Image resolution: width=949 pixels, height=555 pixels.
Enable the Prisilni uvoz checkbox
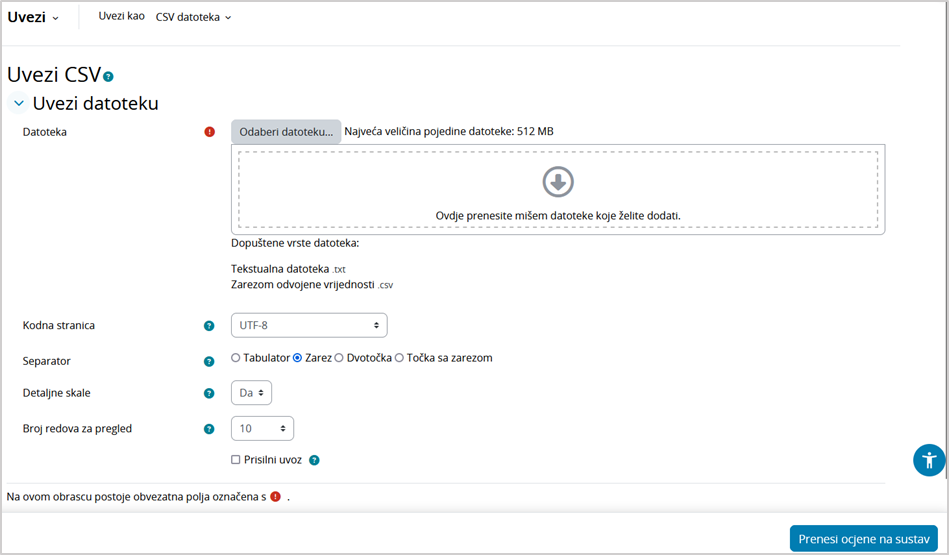(236, 460)
